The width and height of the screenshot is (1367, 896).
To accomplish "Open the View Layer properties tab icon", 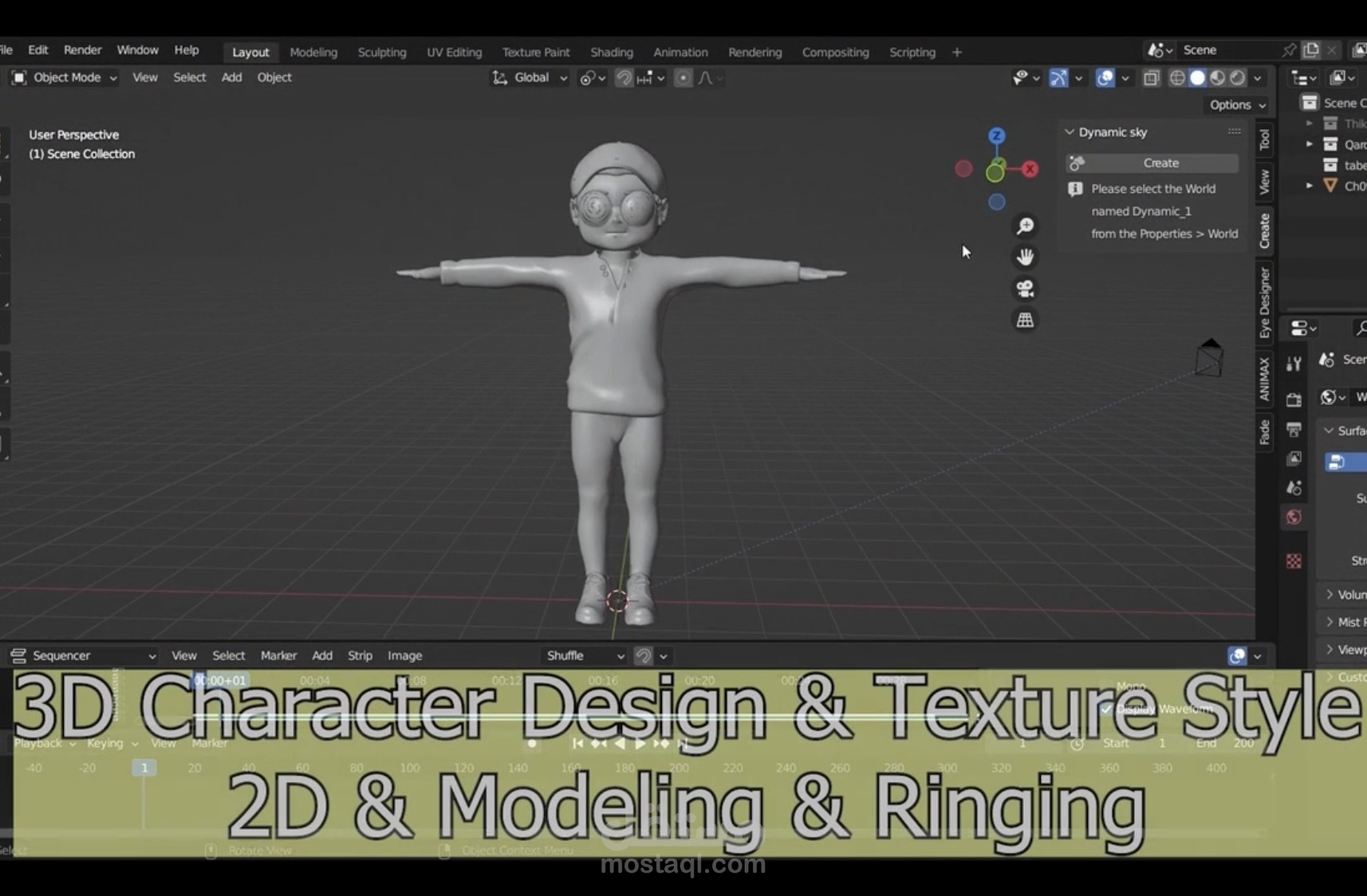I will tap(1294, 458).
